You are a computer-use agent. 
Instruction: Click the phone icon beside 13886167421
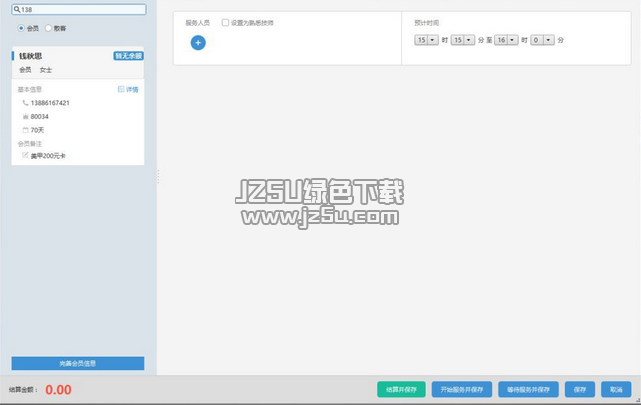(x=25, y=103)
